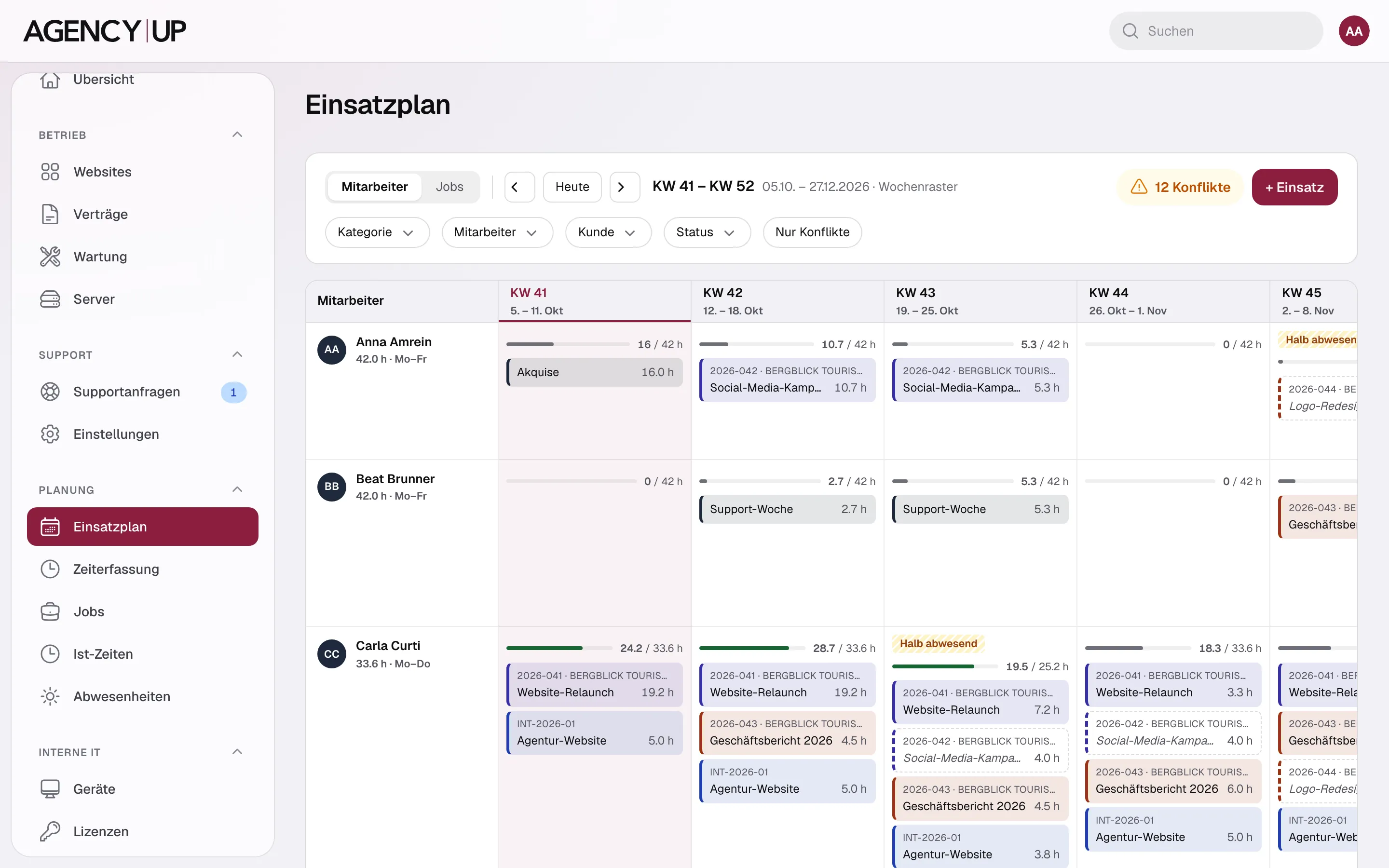This screenshot has height=868, width=1389.
Task: Click the Suchen search field
Action: 1216,31
